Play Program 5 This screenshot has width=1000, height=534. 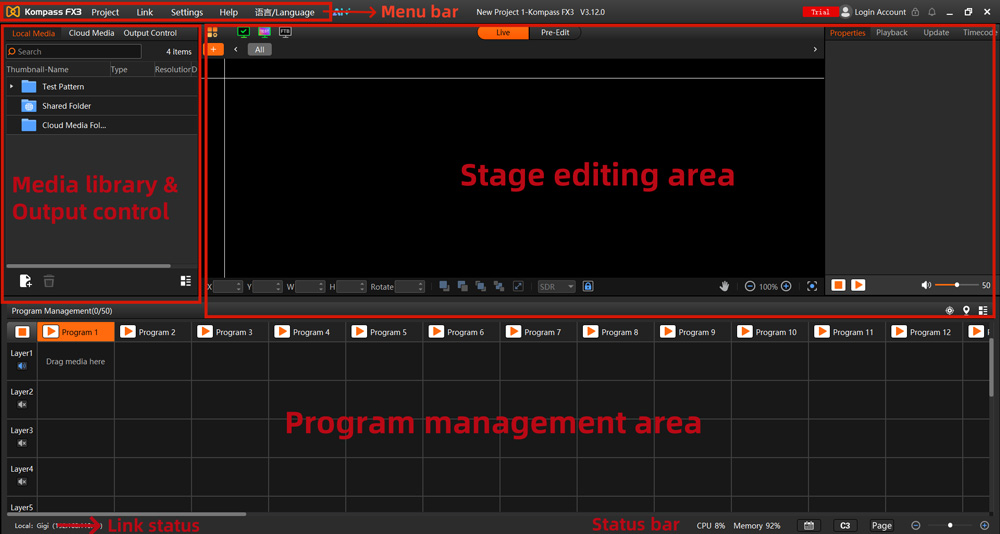[359, 332]
